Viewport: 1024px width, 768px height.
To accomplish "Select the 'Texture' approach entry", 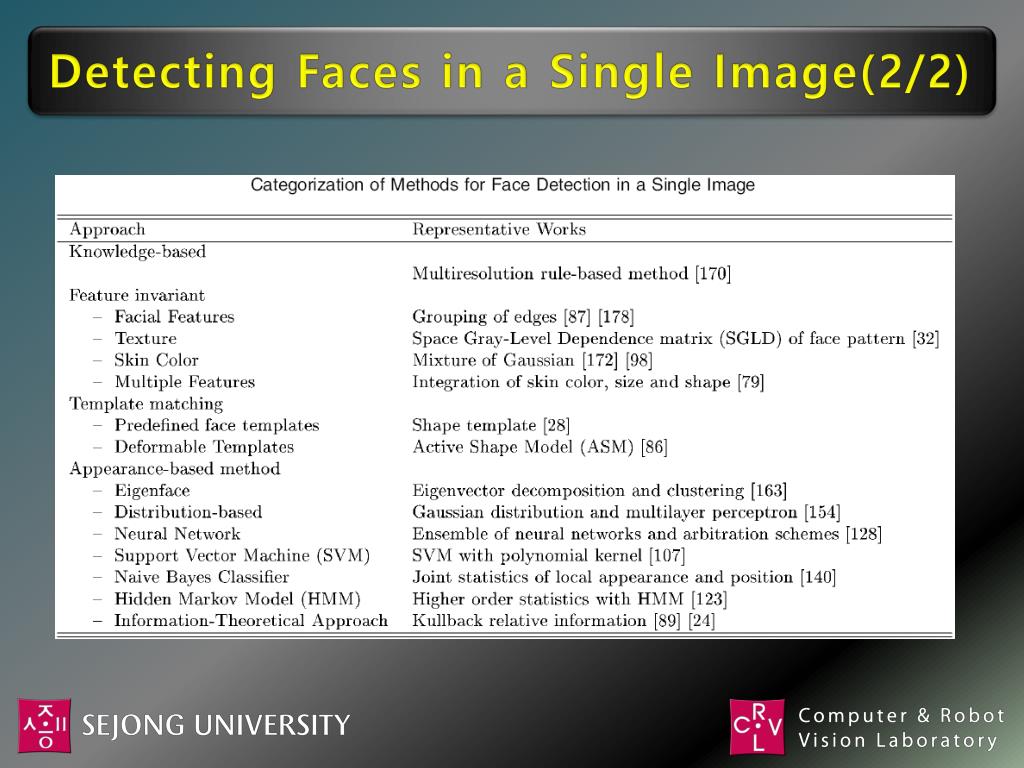I will tap(146, 338).
